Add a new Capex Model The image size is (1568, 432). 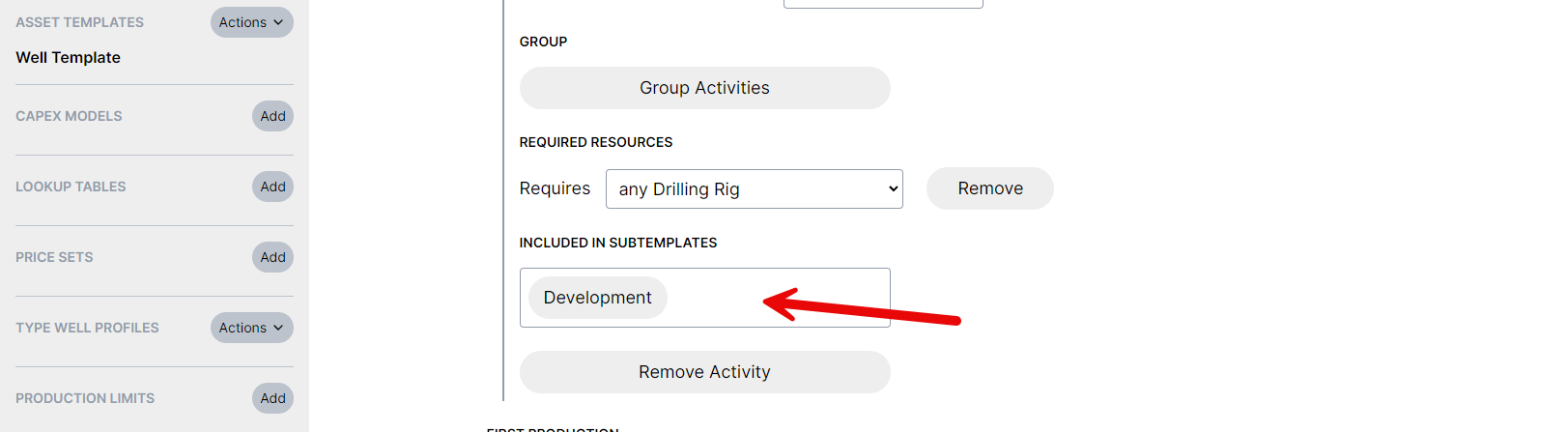[272, 116]
